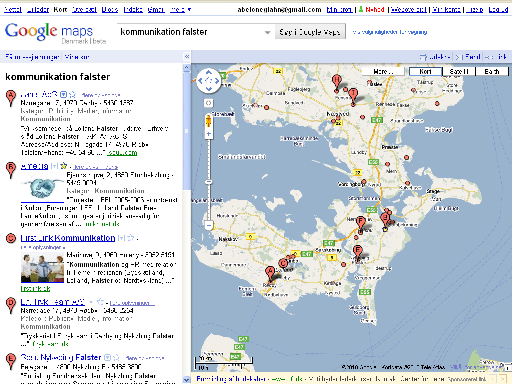Click the Send link above the map
512x384 pixels.
click(x=473, y=57)
